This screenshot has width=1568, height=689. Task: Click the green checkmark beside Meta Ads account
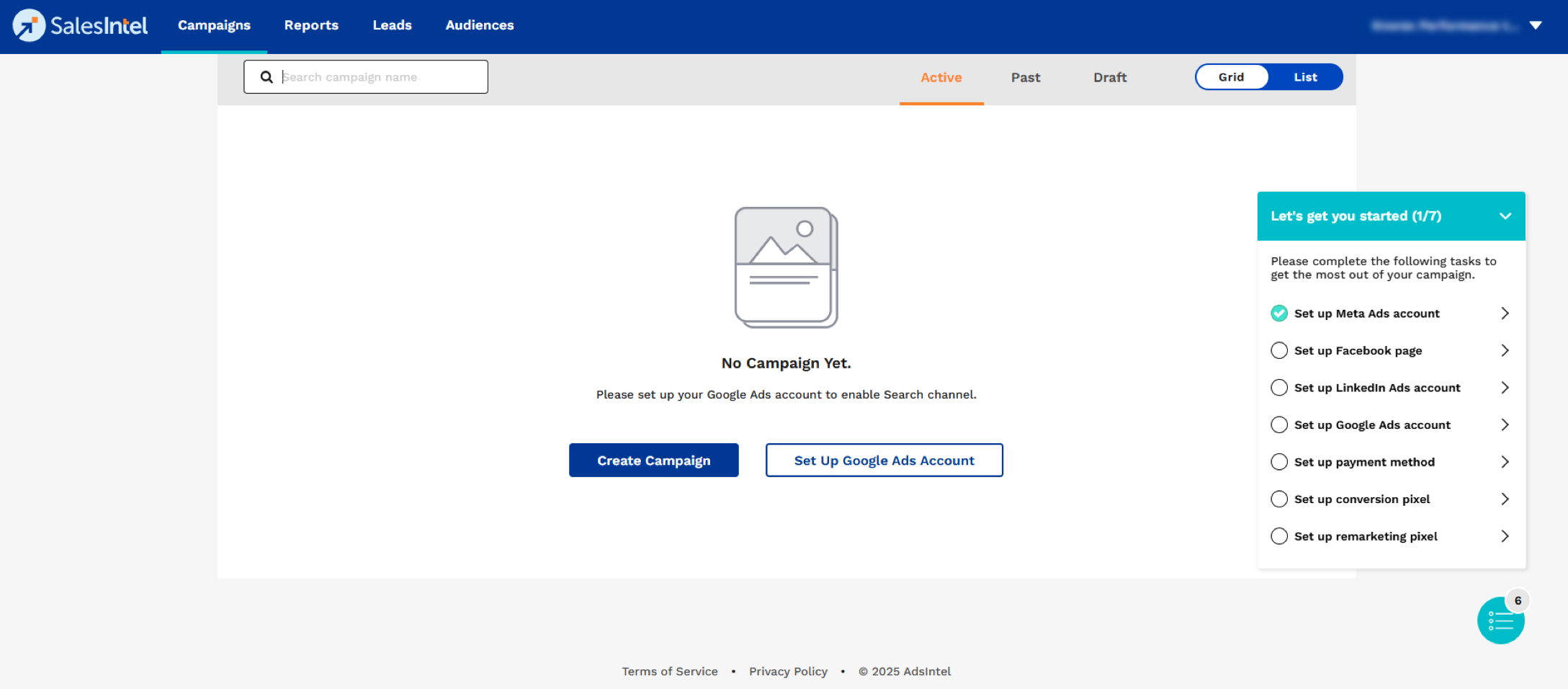point(1279,314)
